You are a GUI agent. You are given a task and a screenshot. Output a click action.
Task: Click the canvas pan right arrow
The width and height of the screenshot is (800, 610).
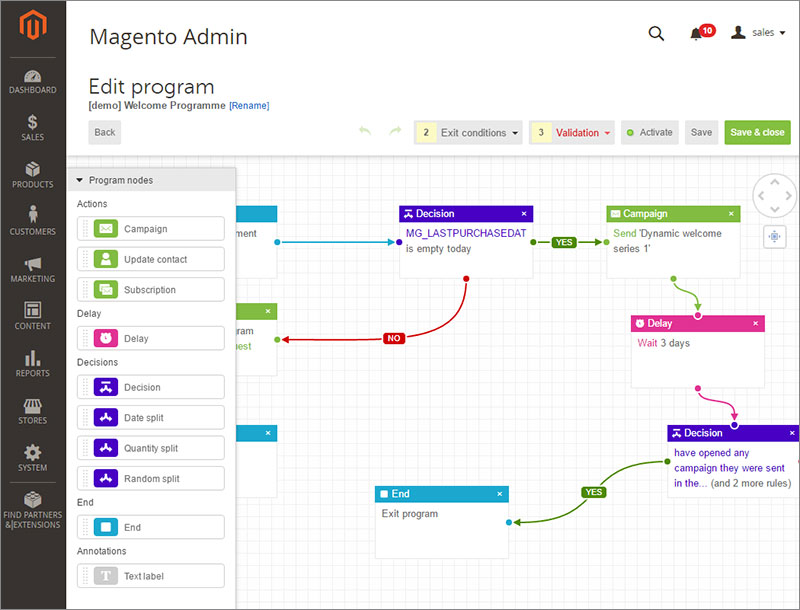click(788, 196)
